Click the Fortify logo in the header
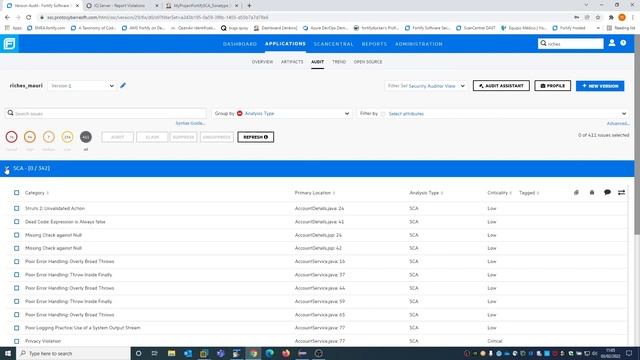The height and width of the screenshot is (360, 640). (x=9, y=44)
